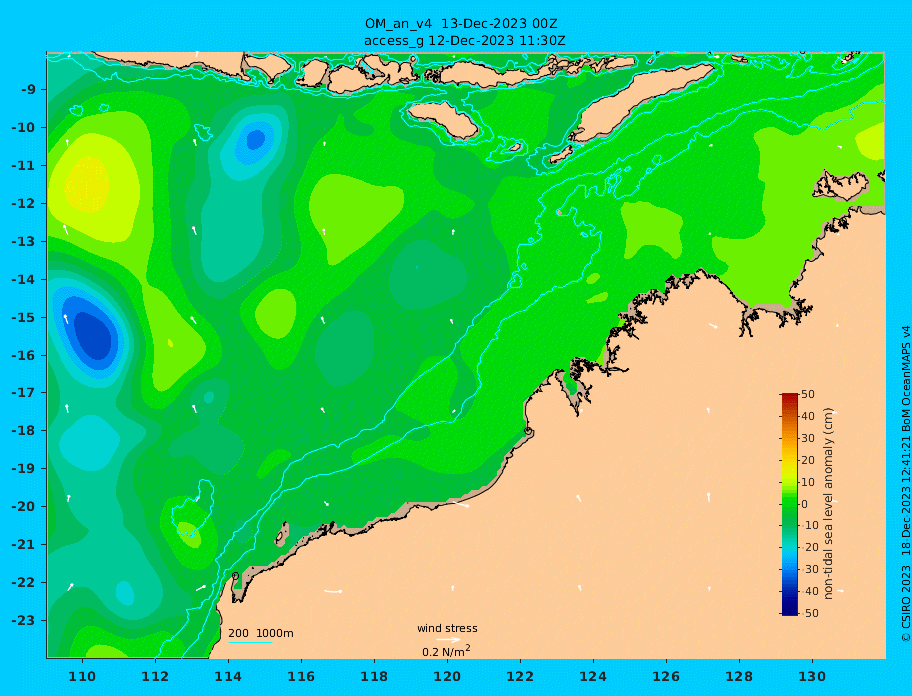
Task: Click the CSIRO 2023 copyright text
Action: (x=906, y=483)
